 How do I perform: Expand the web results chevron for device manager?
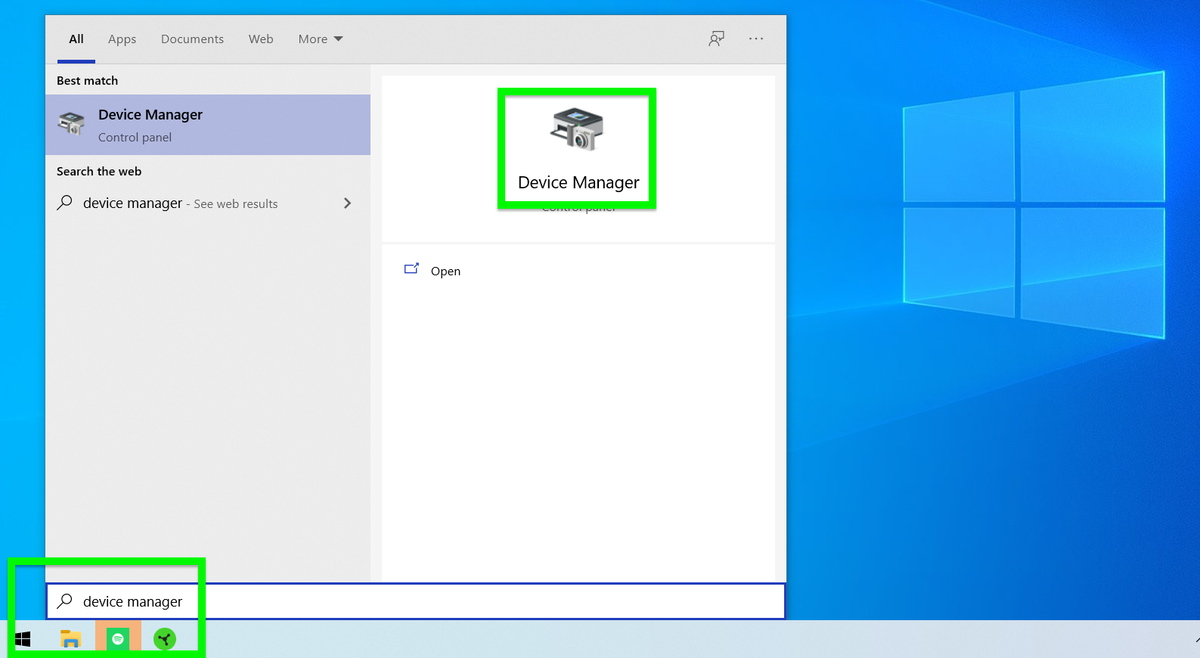coord(347,202)
